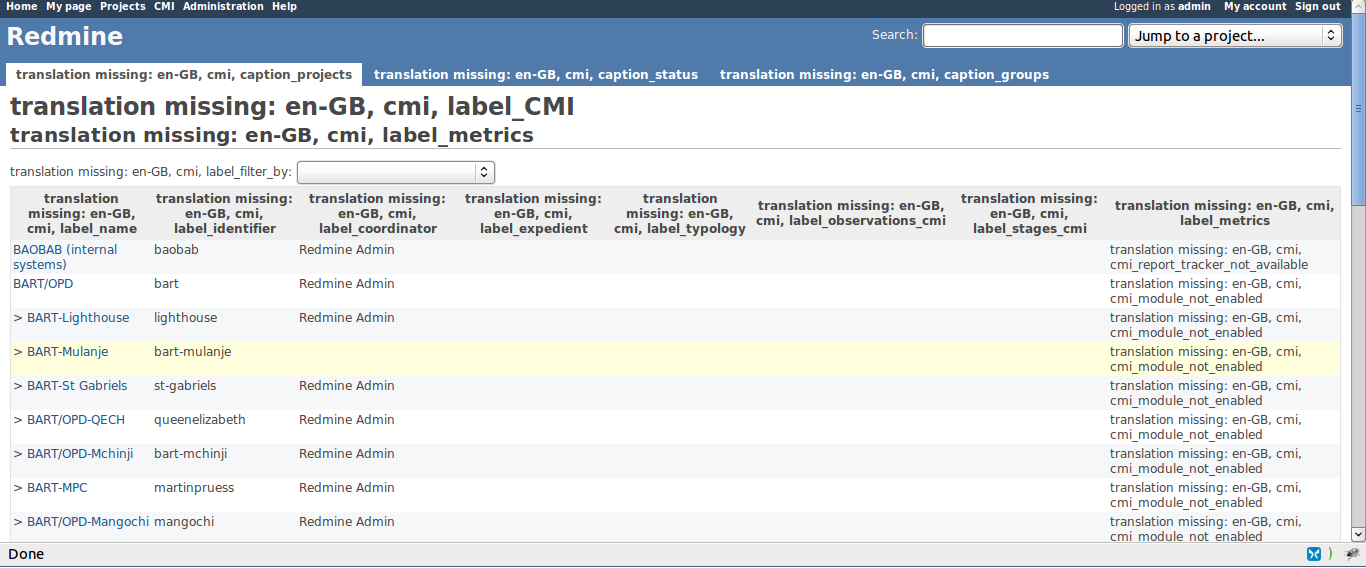Click the bug icon in status bar
The image size is (1366, 568).
point(1352,554)
